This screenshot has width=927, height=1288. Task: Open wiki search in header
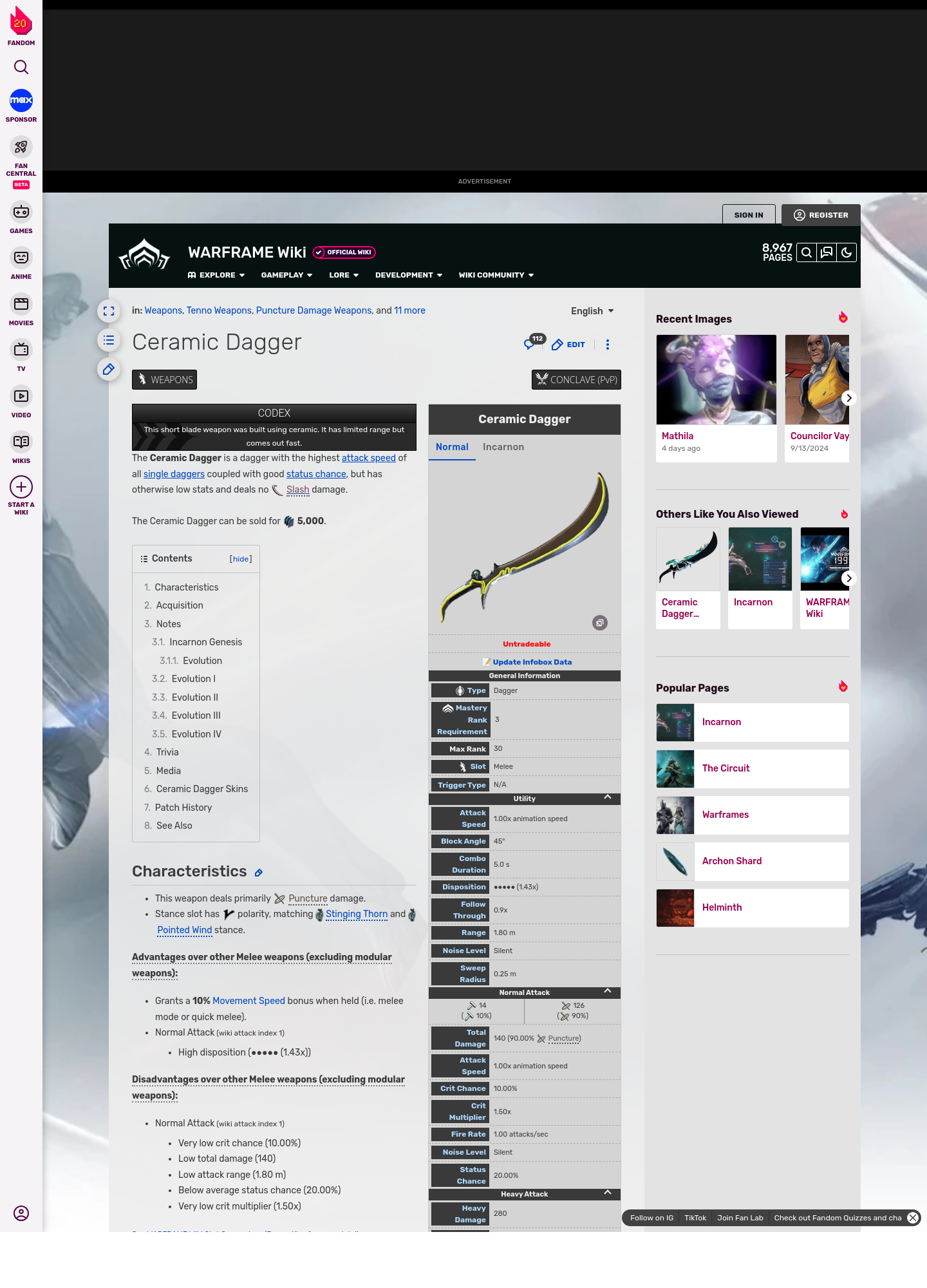point(807,252)
